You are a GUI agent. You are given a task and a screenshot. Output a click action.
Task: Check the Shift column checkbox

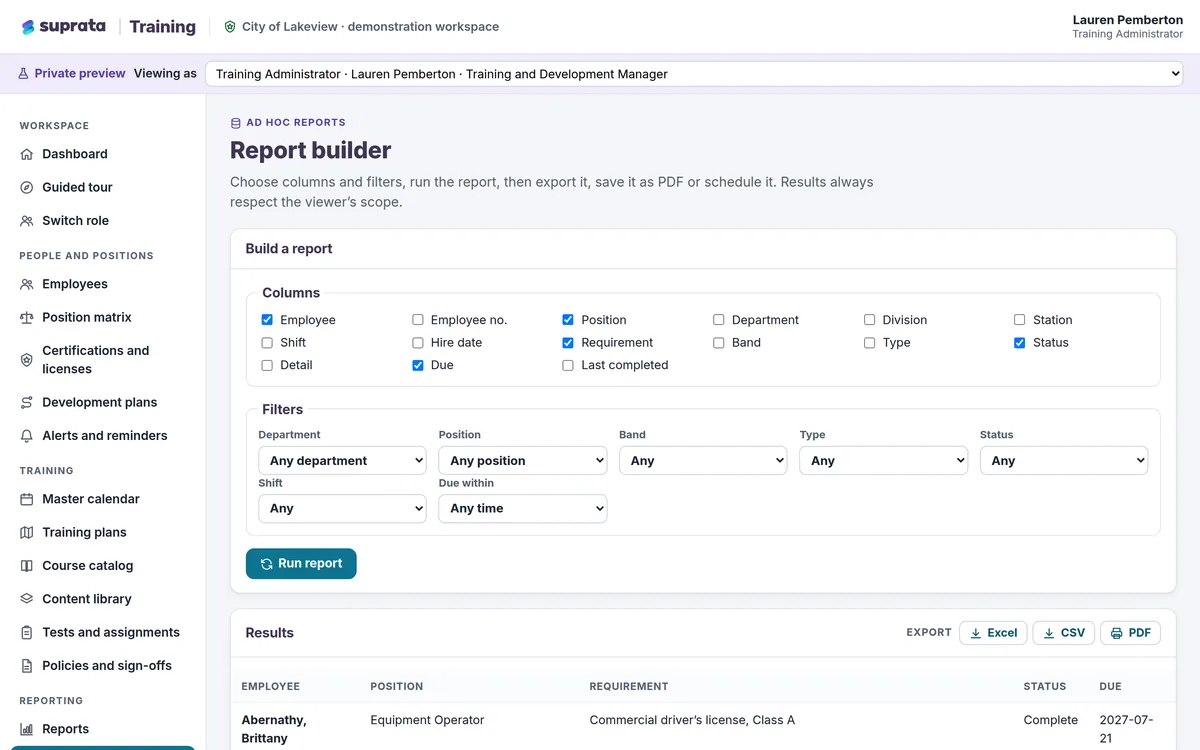click(267, 343)
